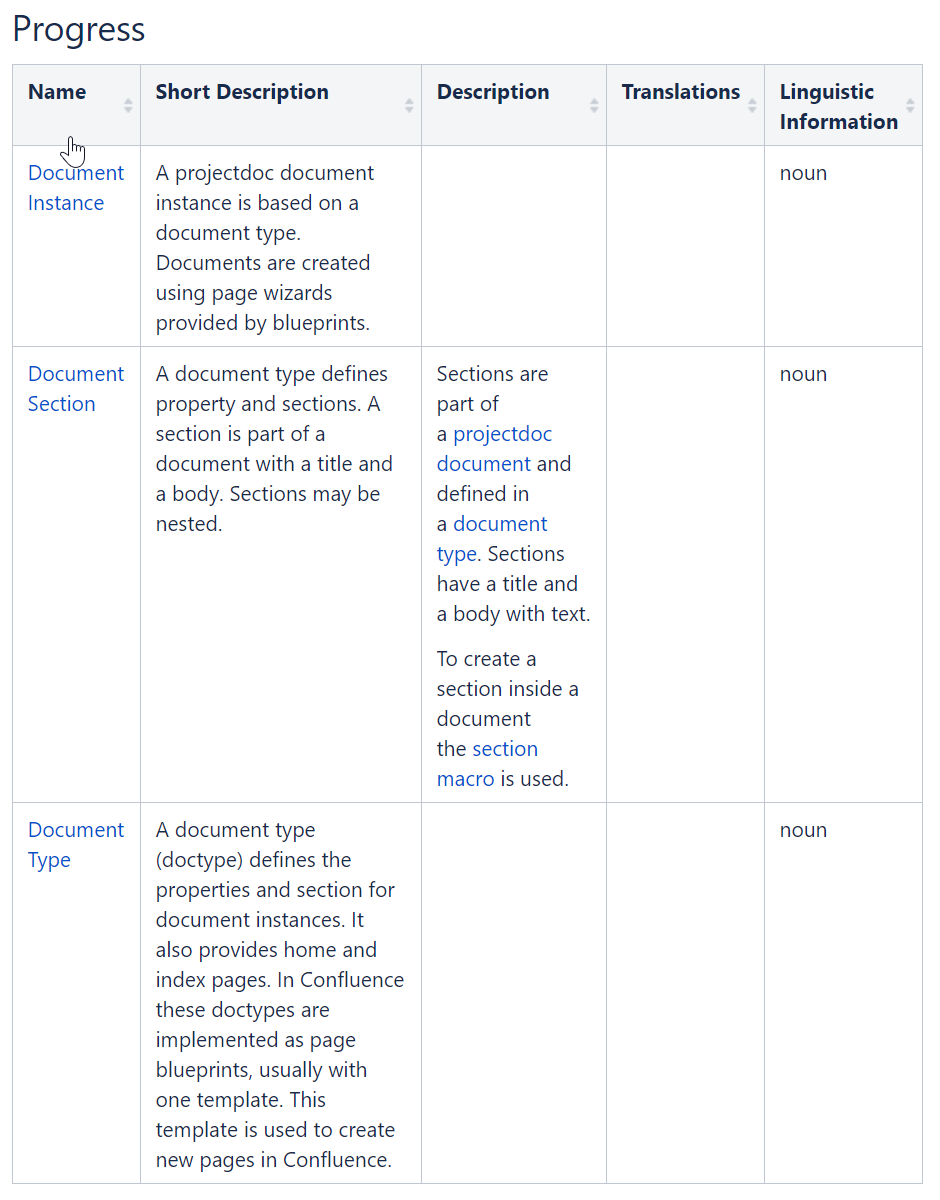Click the Translations column sort arrows
The image size is (940, 1200).
752,106
